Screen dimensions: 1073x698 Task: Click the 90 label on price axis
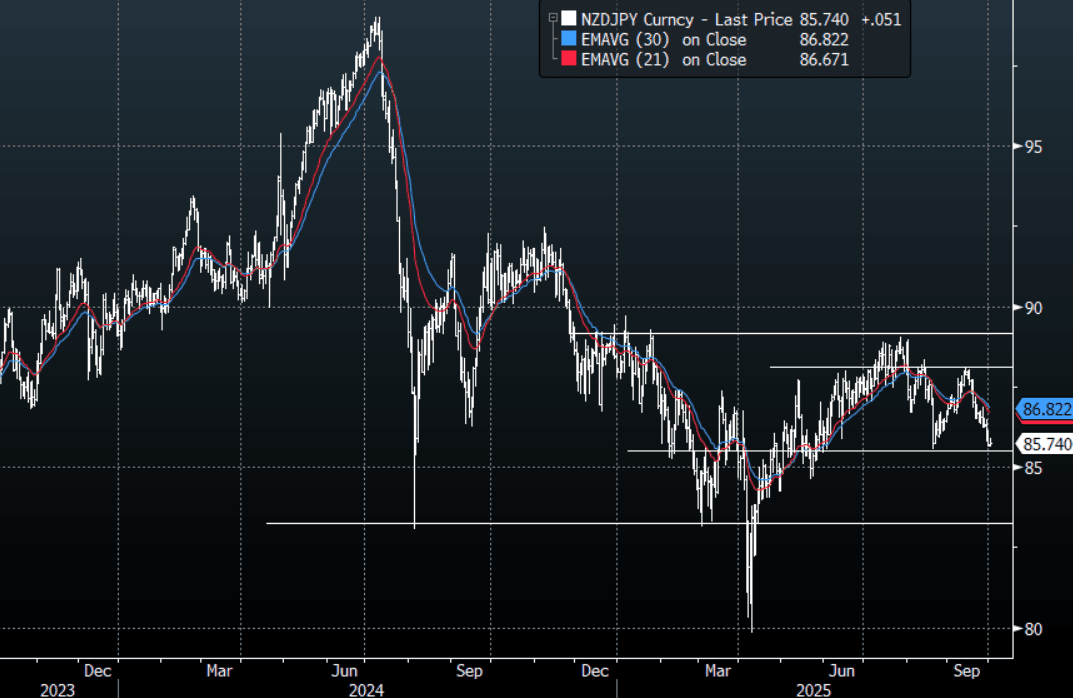(1033, 308)
